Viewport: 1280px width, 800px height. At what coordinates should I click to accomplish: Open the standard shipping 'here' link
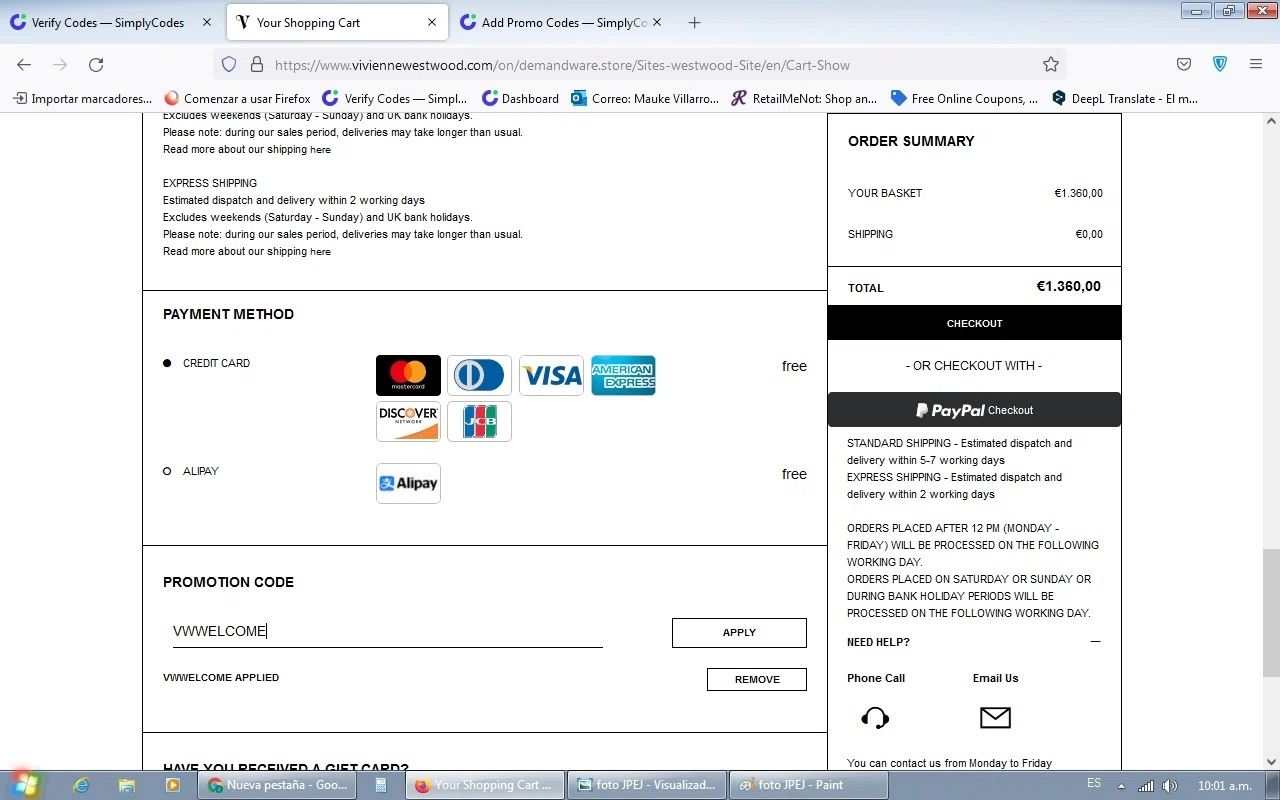point(320,150)
